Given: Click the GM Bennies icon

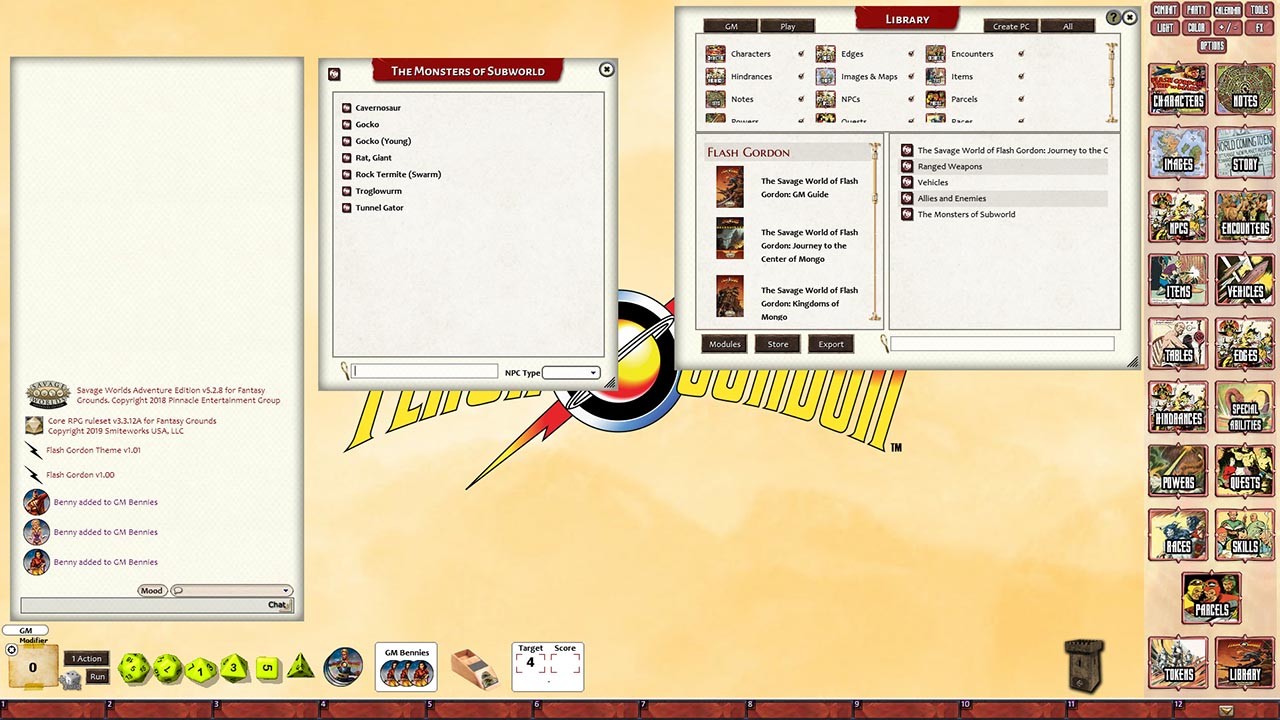Looking at the screenshot, I should 405,667.
